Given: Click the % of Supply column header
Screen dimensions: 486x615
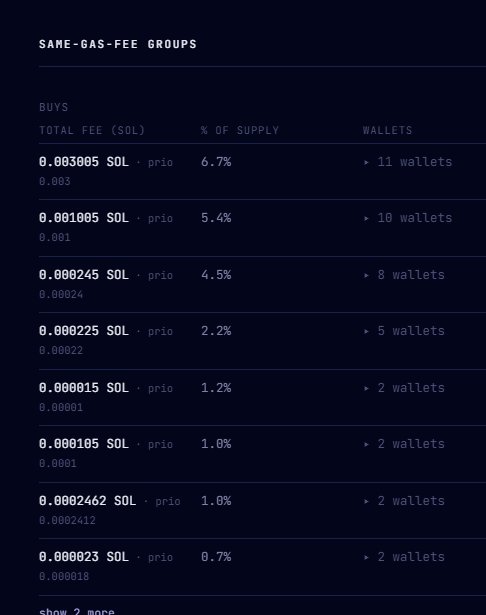Looking at the screenshot, I should pyautogui.click(x=240, y=130).
